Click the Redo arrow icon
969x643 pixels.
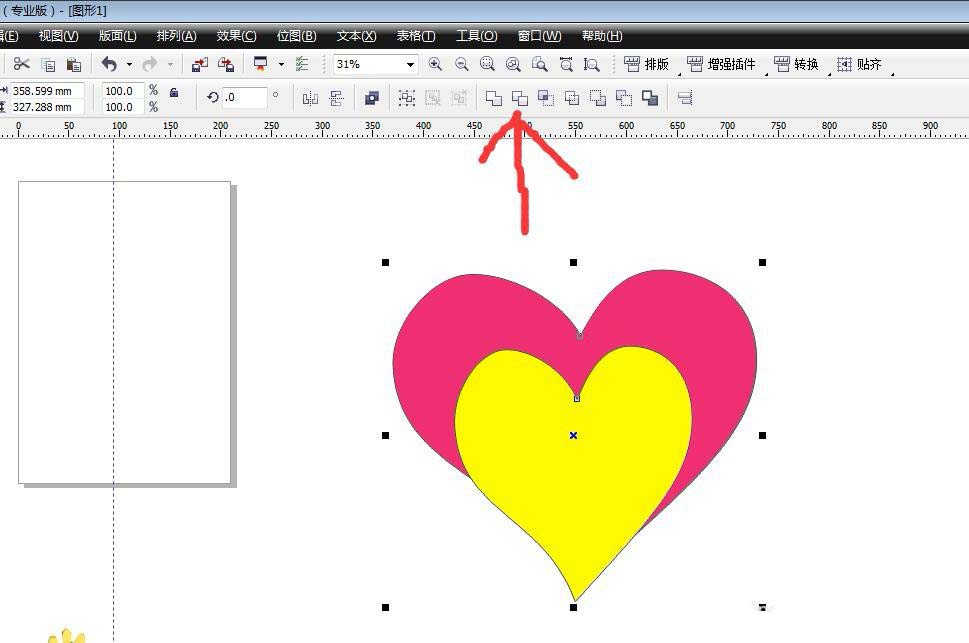click(x=150, y=64)
